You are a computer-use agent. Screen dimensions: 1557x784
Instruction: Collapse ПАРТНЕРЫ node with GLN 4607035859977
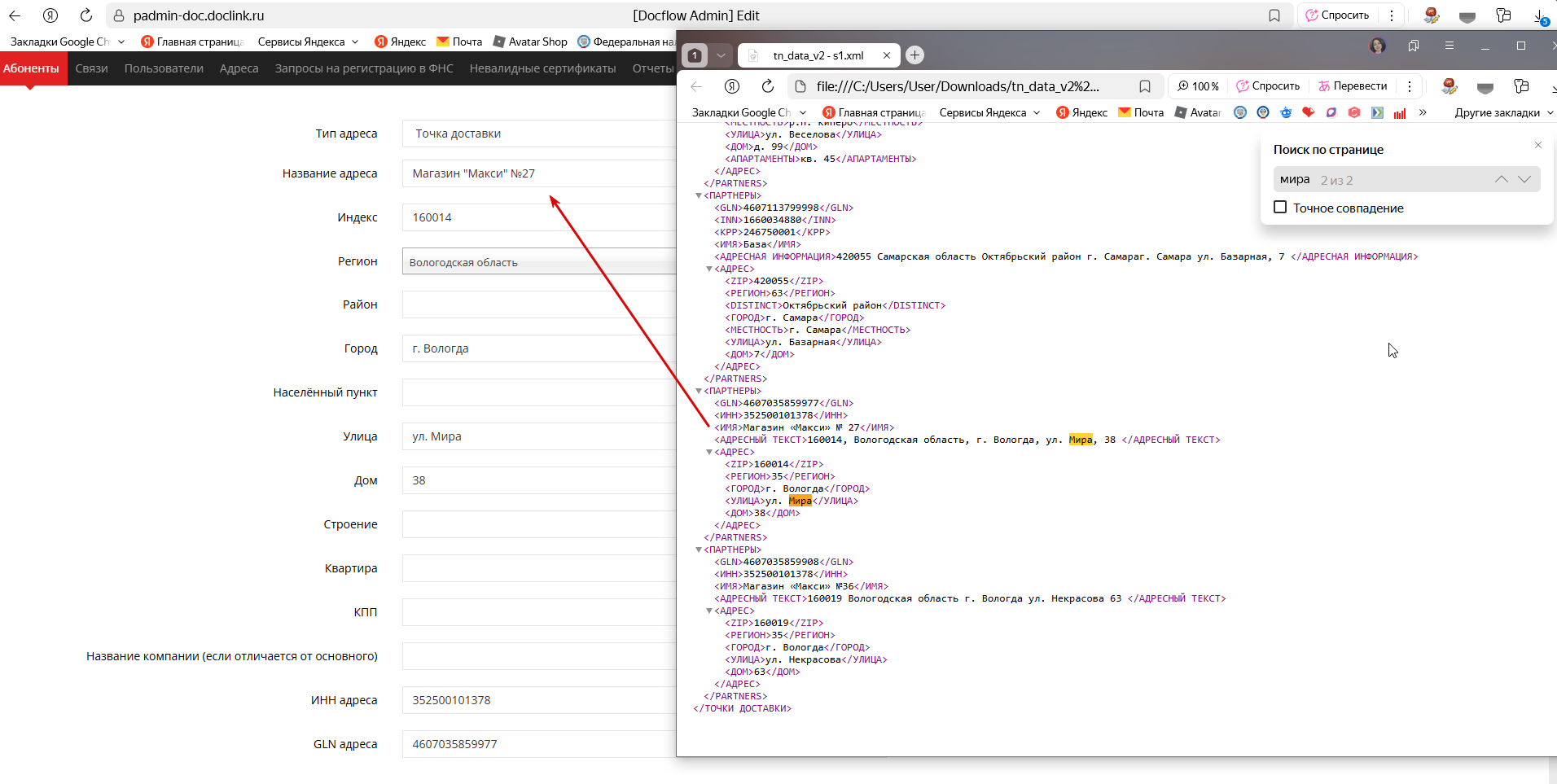(699, 392)
